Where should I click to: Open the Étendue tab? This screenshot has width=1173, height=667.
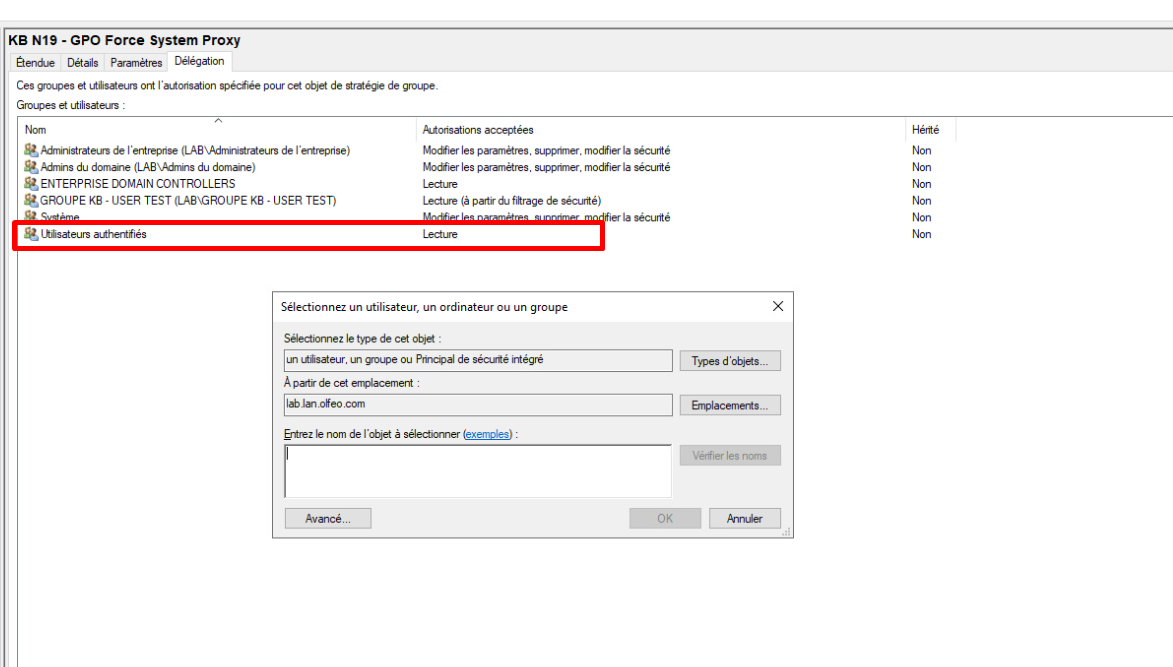tap(36, 63)
